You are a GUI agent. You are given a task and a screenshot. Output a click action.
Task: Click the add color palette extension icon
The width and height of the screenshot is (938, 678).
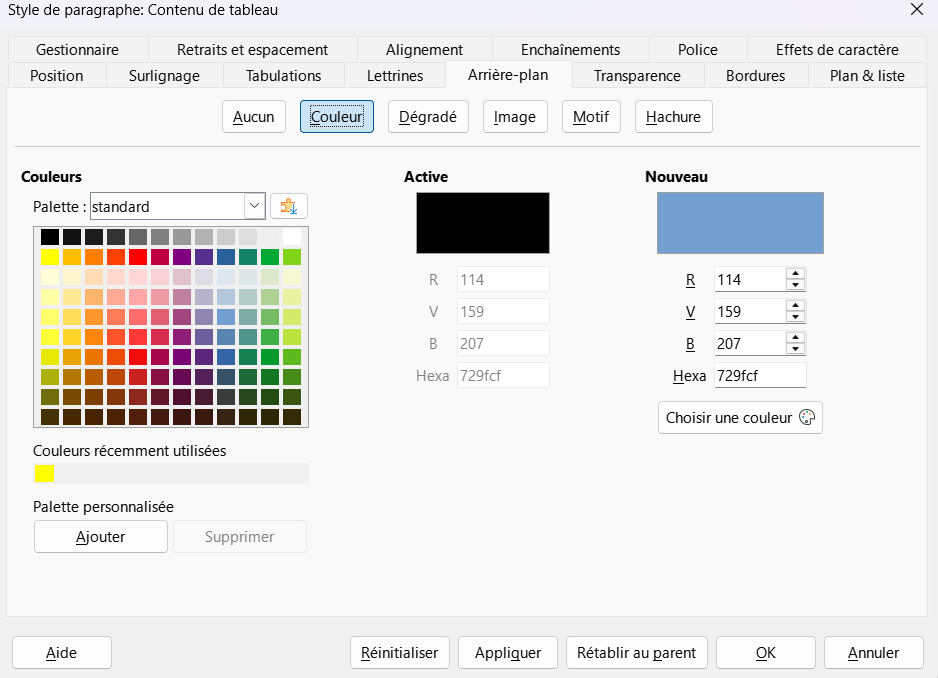289,206
